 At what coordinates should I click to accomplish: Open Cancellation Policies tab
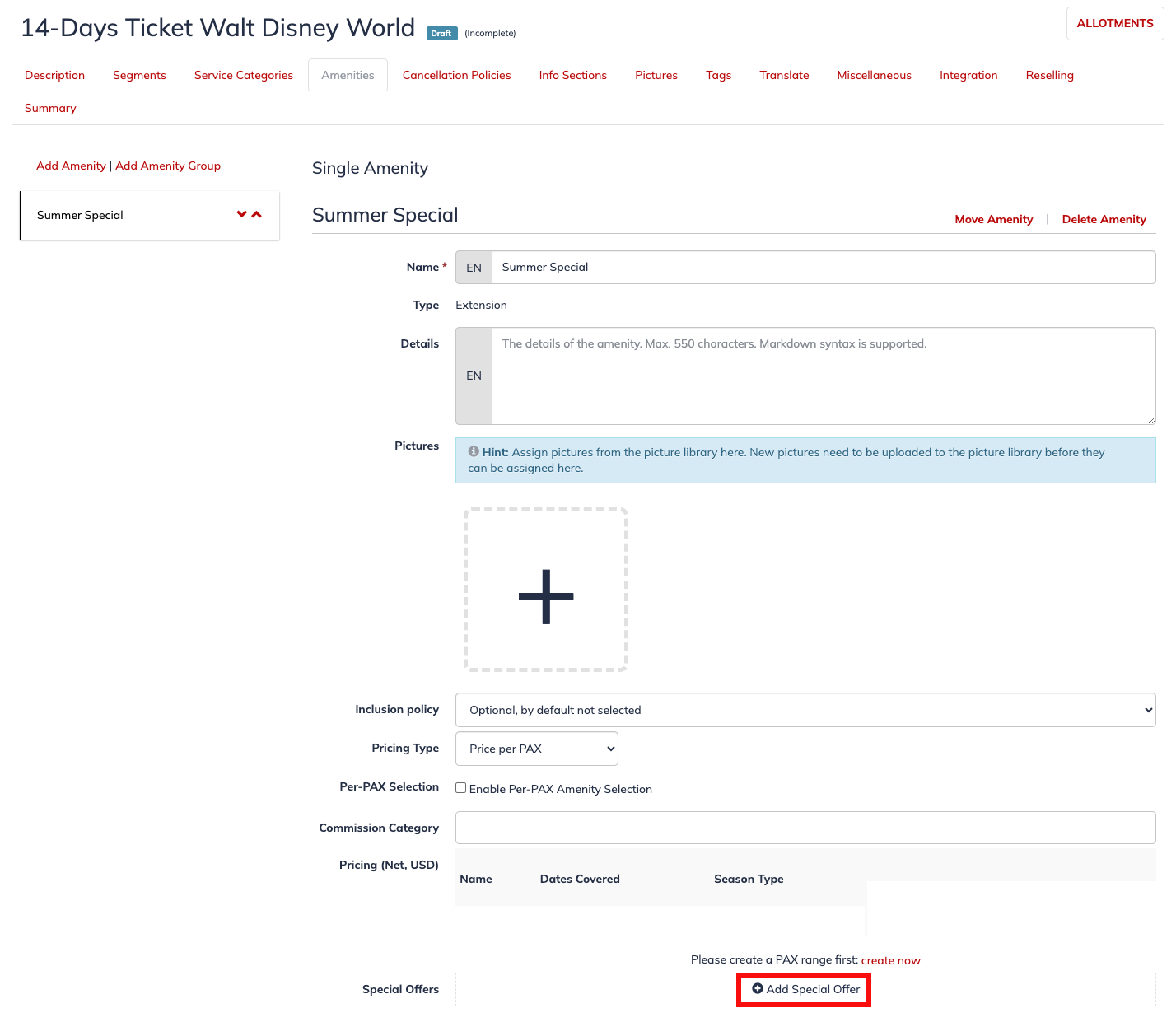[x=456, y=75]
